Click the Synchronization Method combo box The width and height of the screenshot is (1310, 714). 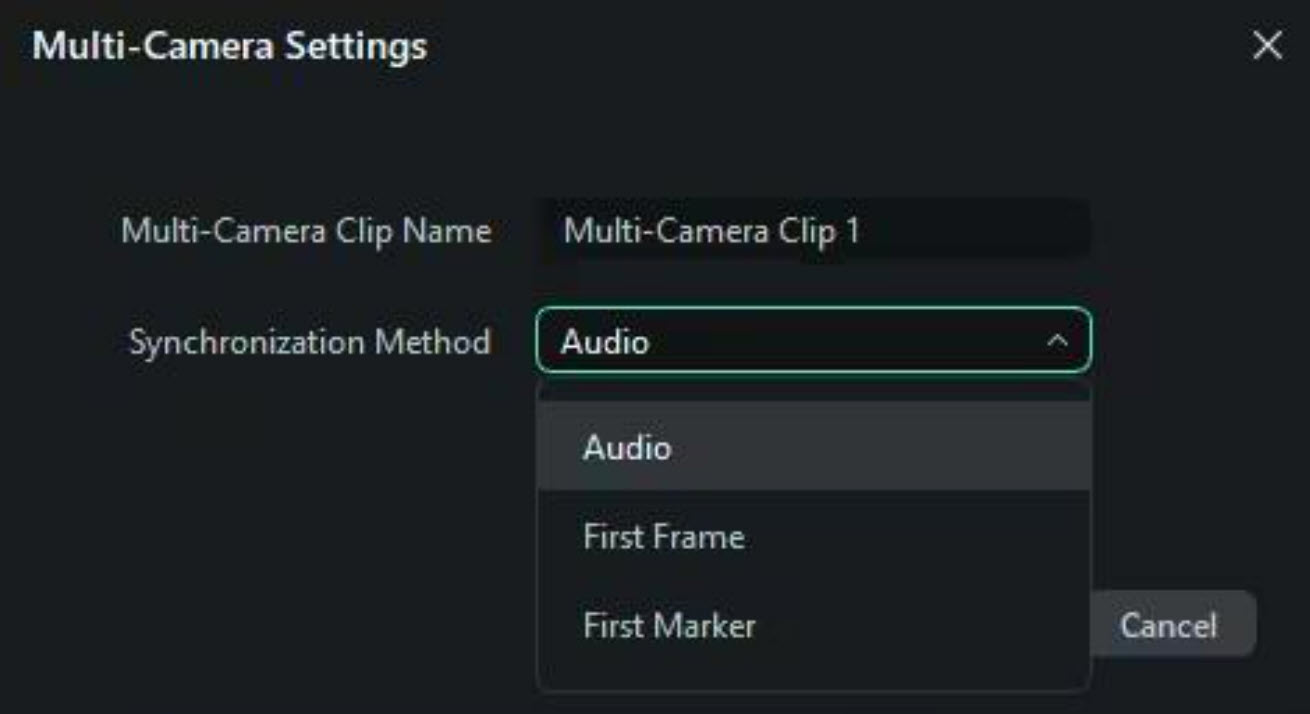tap(813, 342)
